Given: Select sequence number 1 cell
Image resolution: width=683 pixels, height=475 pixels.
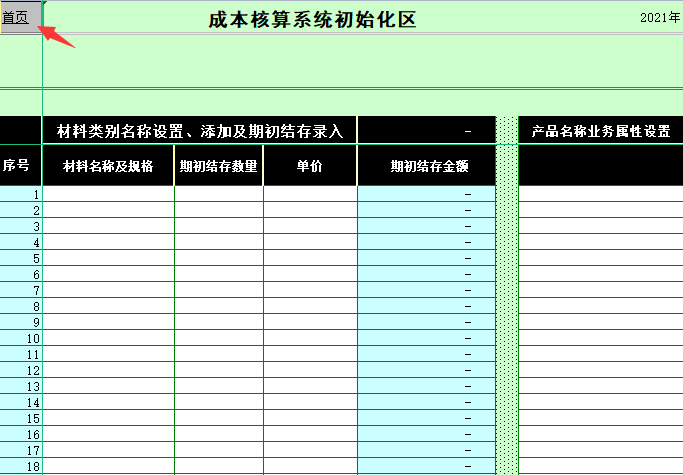Looking at the screenshot, I should point(21,194).
